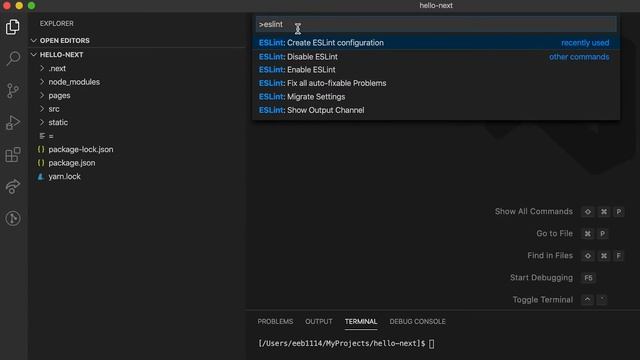Click 'Show All Commands' hint text
640x360 pixels.
533,211
